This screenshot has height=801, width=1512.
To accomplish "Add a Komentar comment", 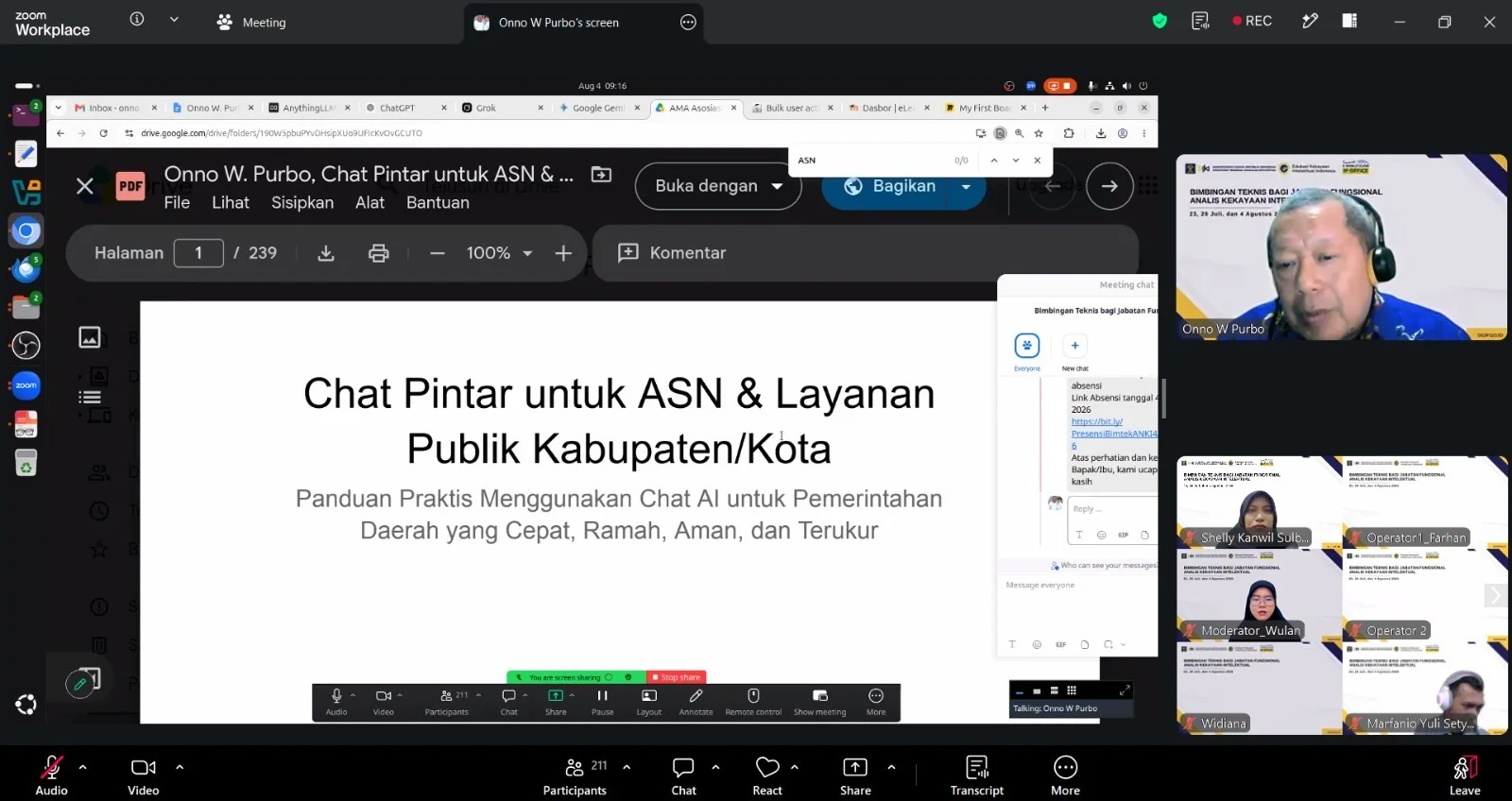I will coord(672,253).
